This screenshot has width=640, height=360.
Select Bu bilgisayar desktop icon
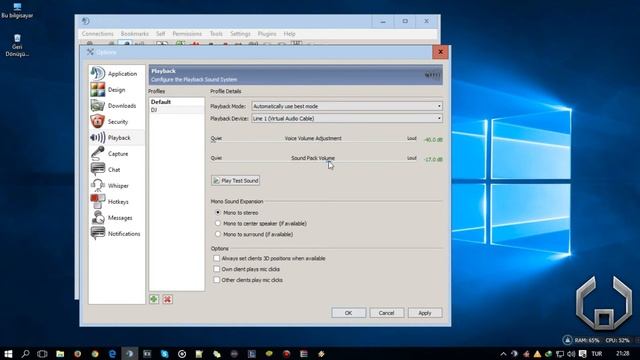tap(17, 11)
